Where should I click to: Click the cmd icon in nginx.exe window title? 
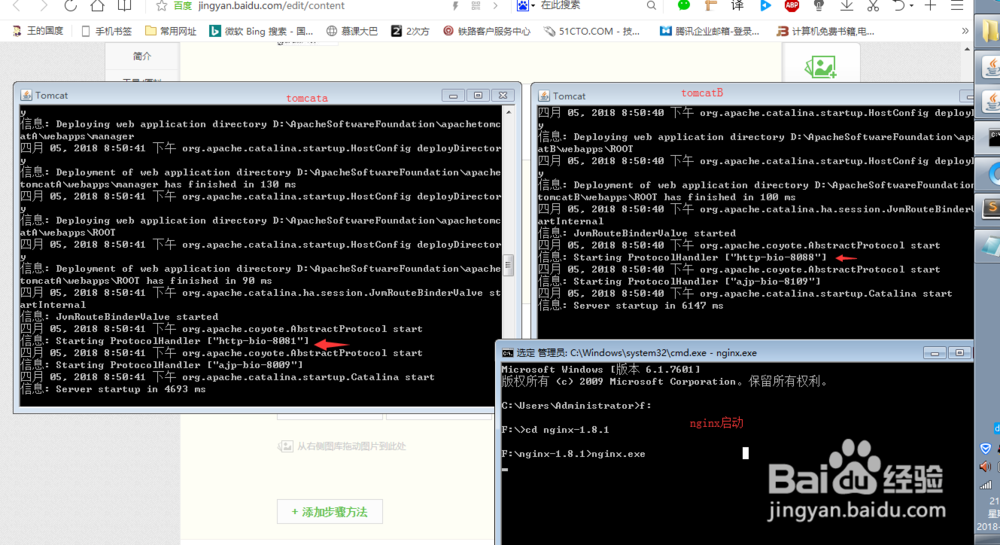pos(507,352)
